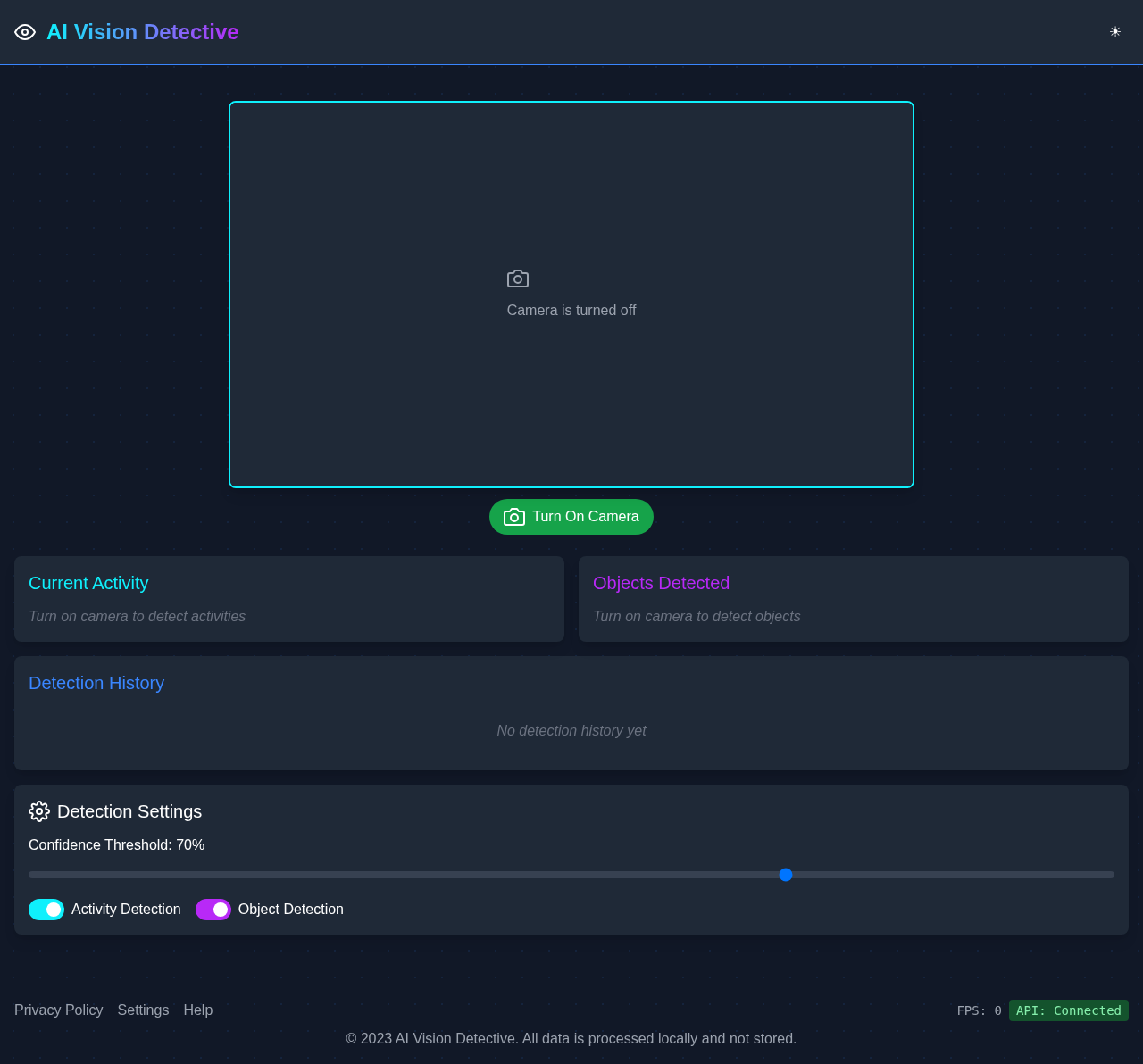Click the gear icon beside Detection Settings
This screenshot has height=1064, width=1143.
point(39,811)
